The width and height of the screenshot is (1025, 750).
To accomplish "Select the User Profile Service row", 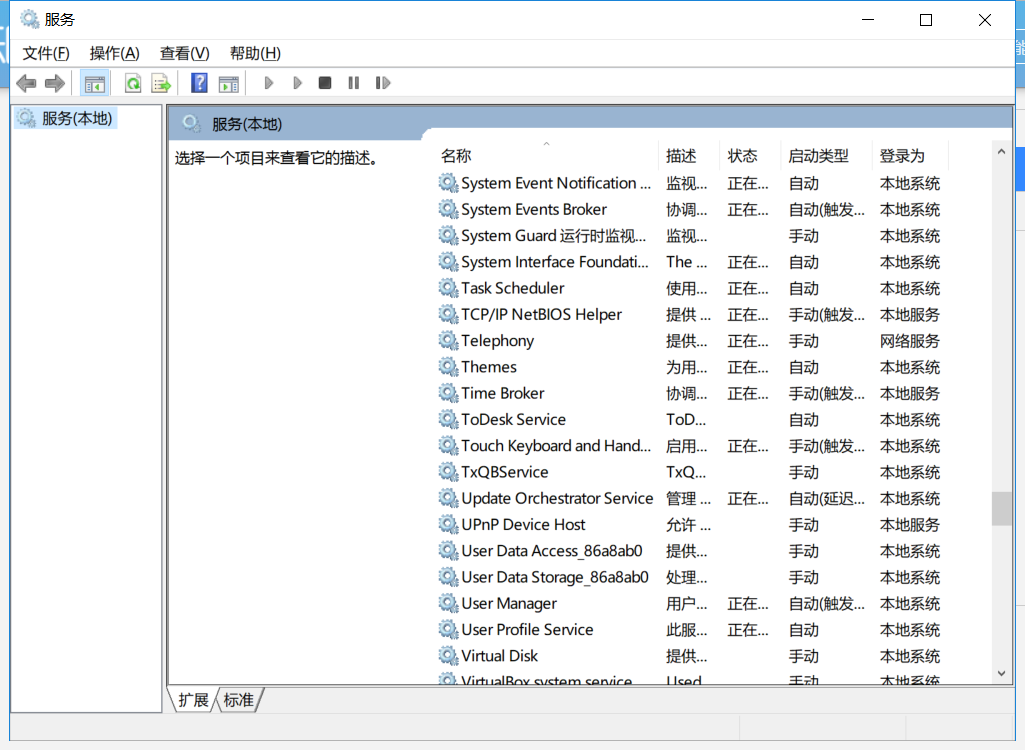I will 690,629.
